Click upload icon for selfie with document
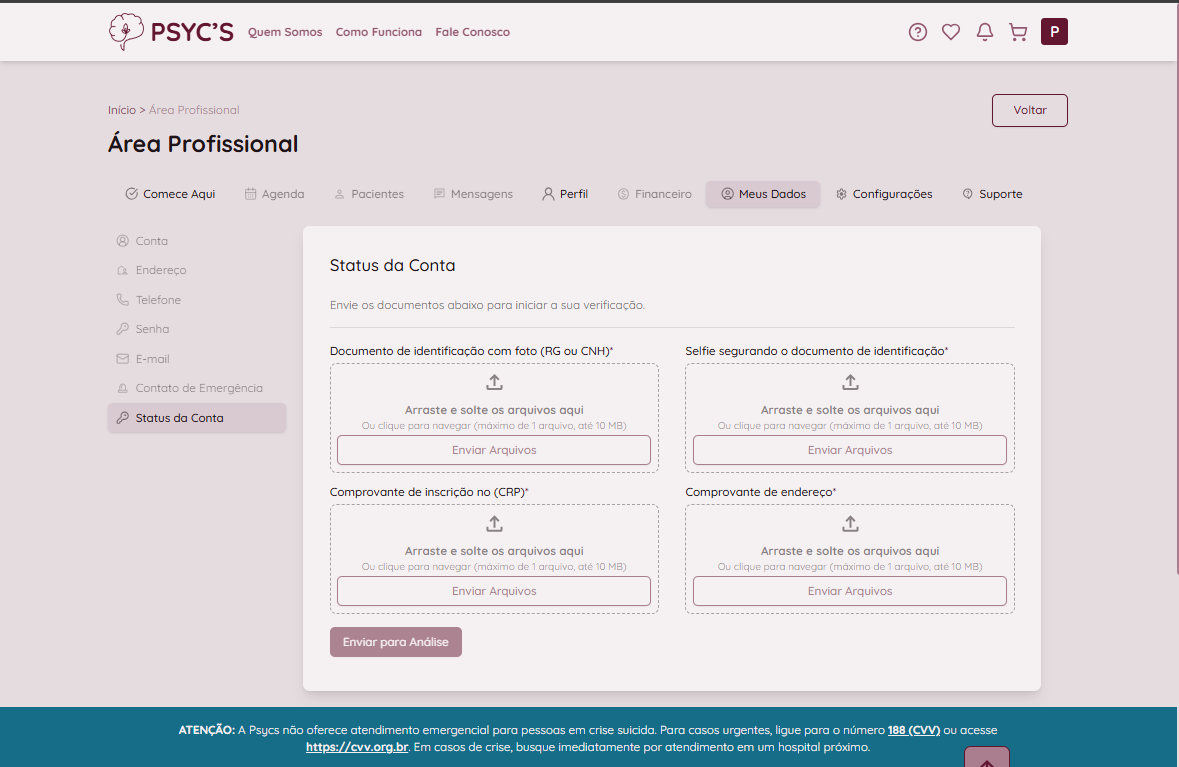Image resolution: width=1179 pixels, height=767 pixels. [850, 382]
